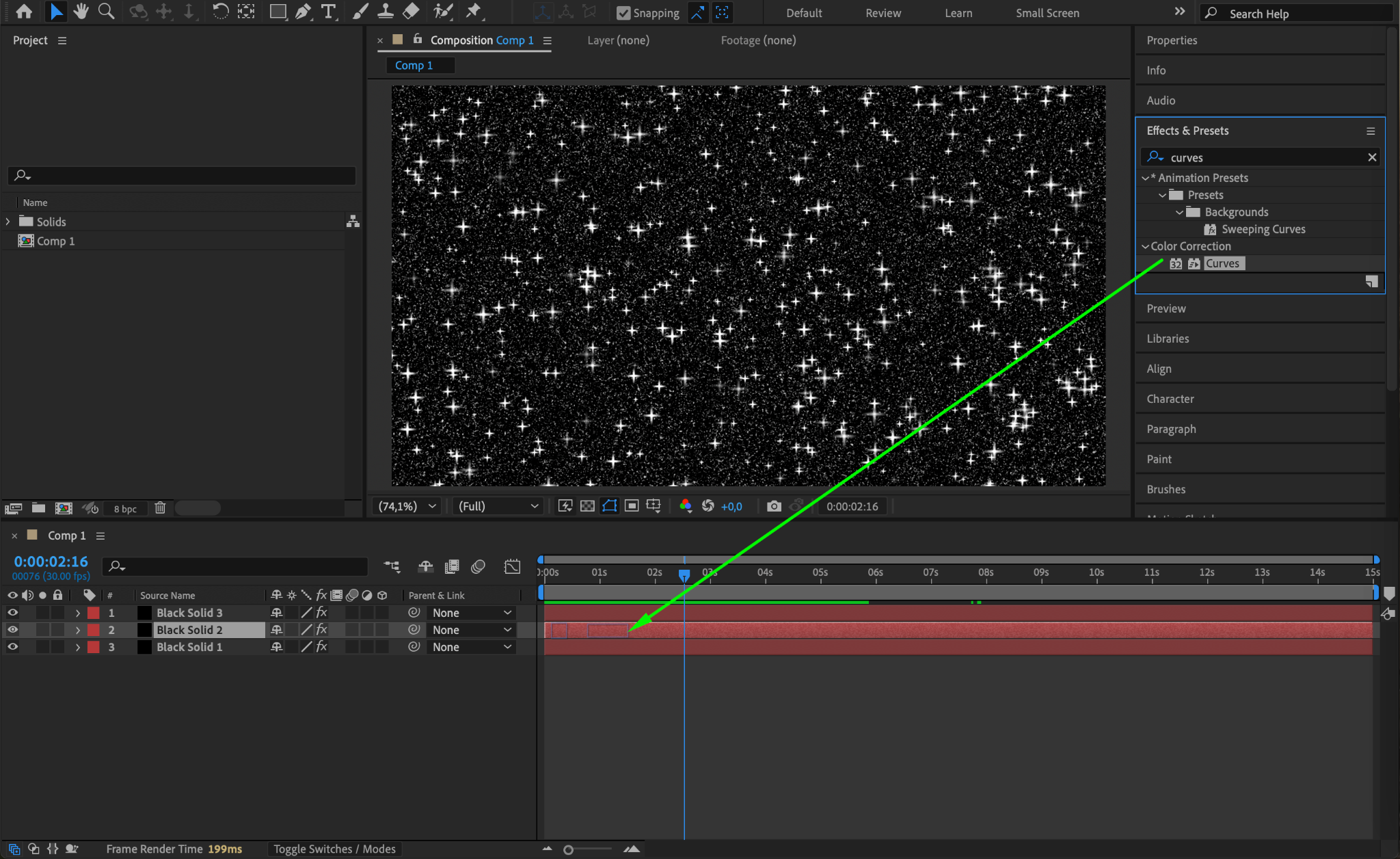The width and height of the screenshot is (1400, 859).
Task: Hide the Black Solid 3 layer
Action: click(12, 613)
